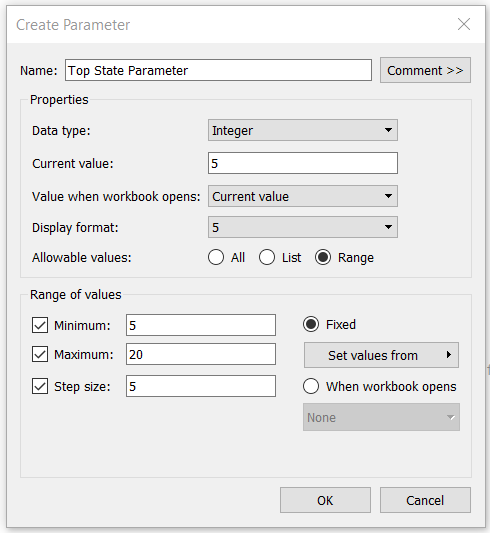Select the When workbook opens radio button
Viewport: 490px width, 533px height.
(311, 386)
